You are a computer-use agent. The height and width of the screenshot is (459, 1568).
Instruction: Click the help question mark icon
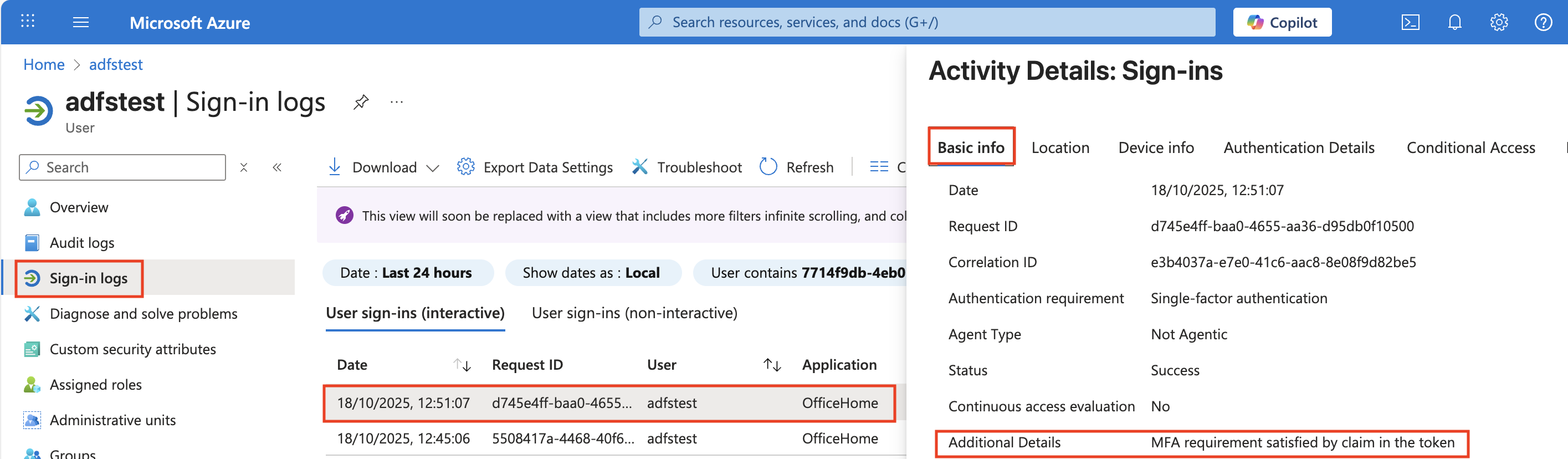coord(1543,23)
